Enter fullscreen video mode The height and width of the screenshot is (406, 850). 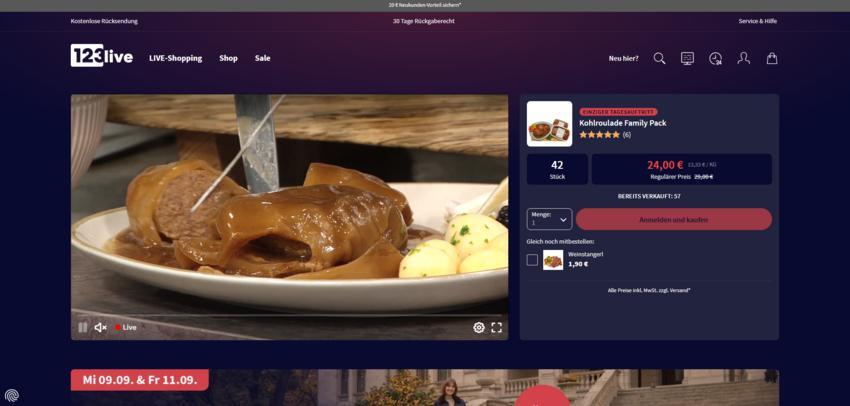(x=497, y=327)
